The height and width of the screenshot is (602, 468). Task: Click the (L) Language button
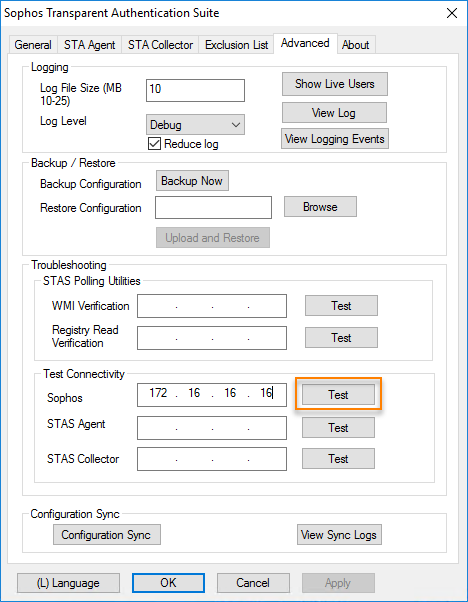tap(68, 583)
